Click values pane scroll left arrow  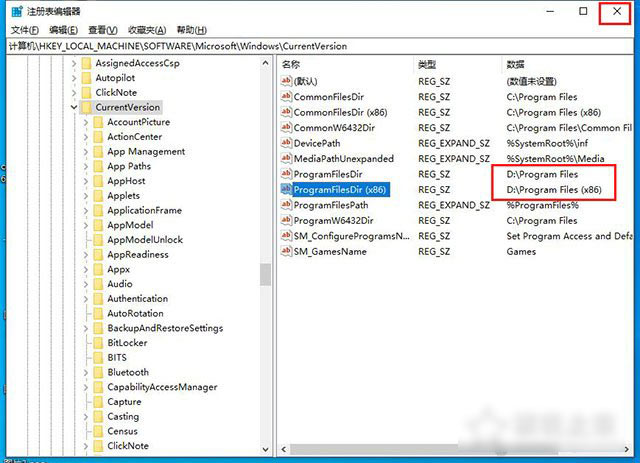point(284,449)
